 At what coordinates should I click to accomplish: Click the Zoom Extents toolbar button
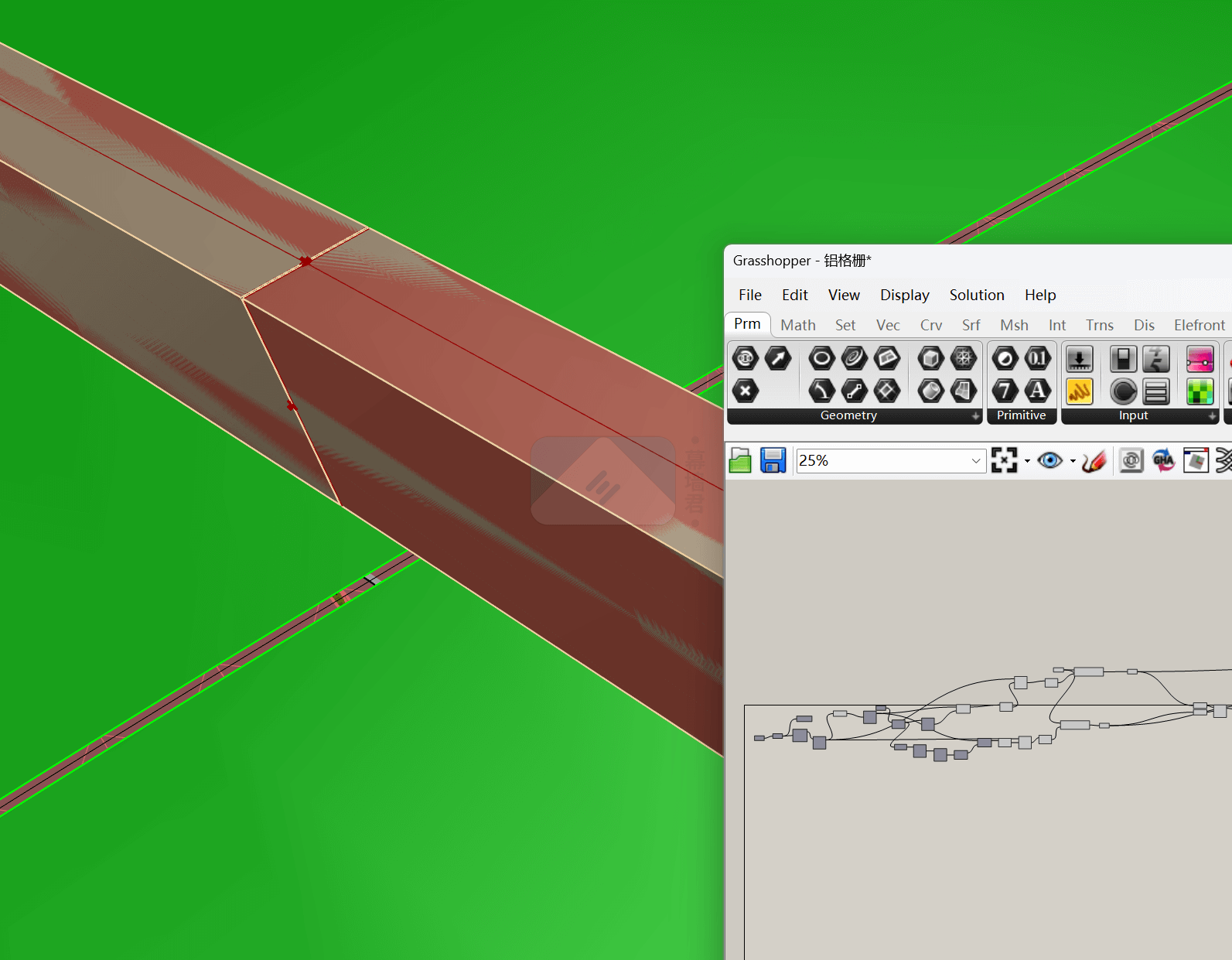coord(1004,461)
